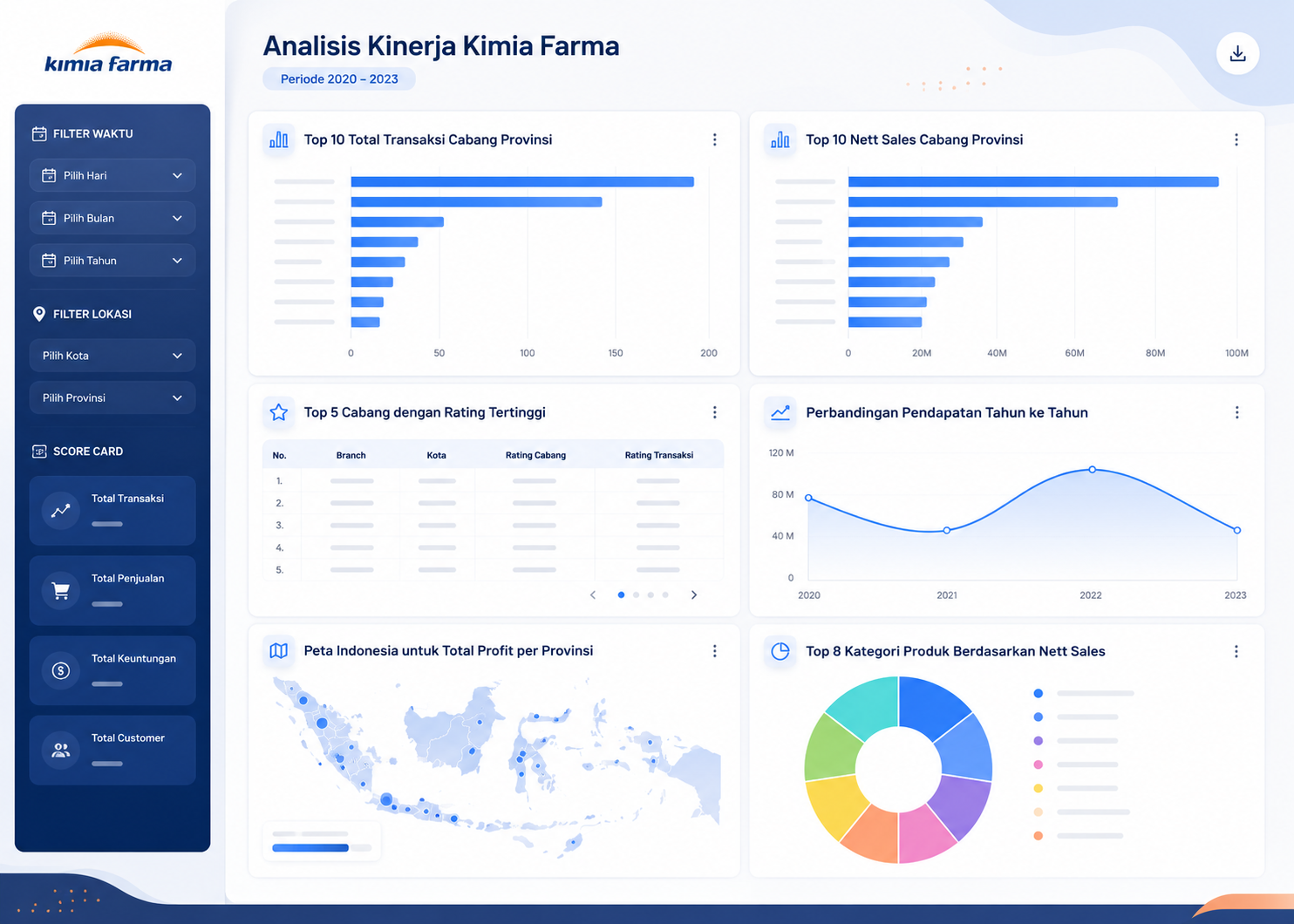Click the Total Keuntungan score card
The image size is (1294, 924).
[x=112, y=670]
